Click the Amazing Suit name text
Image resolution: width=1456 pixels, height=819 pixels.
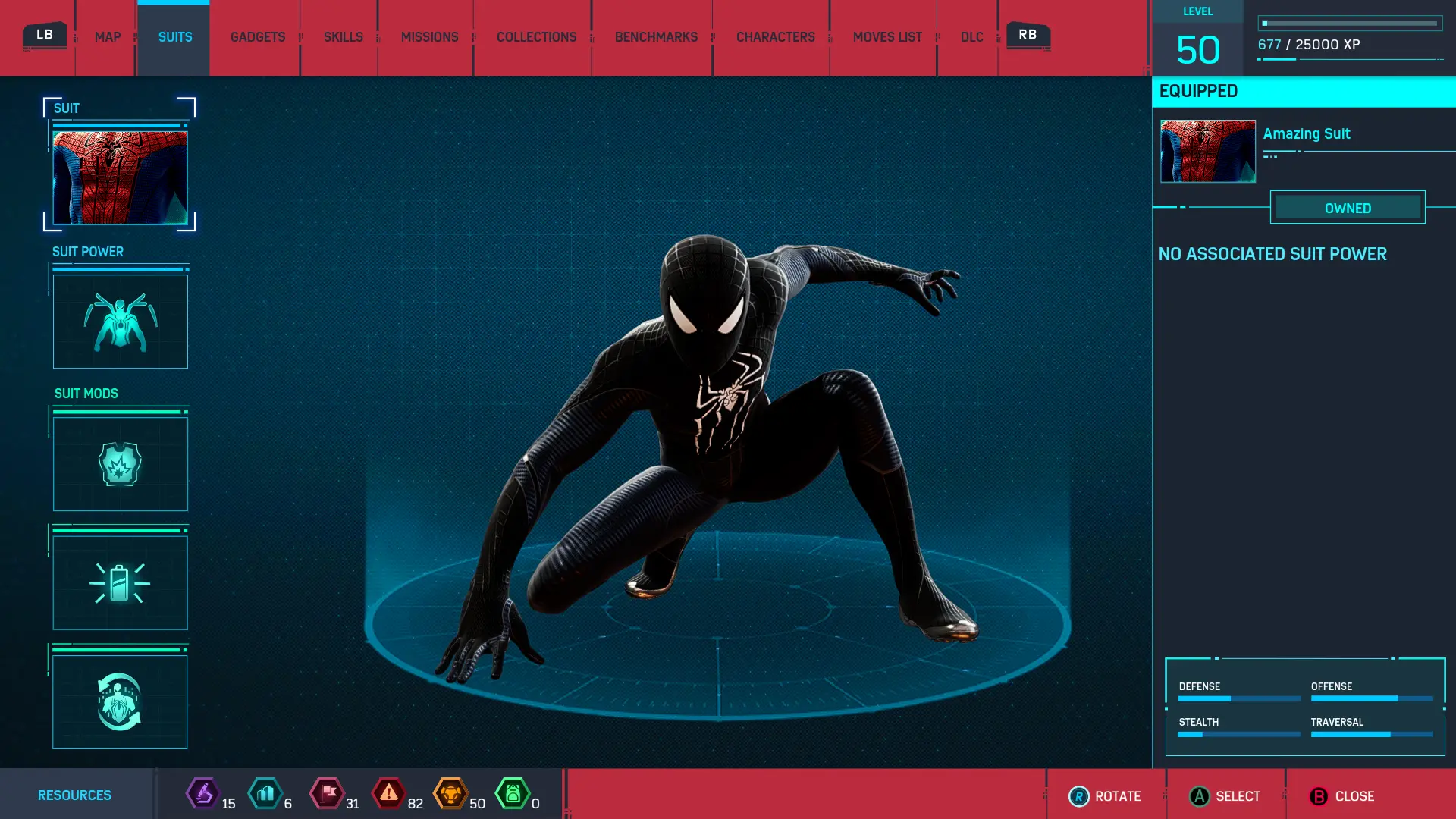point(1307,133)
